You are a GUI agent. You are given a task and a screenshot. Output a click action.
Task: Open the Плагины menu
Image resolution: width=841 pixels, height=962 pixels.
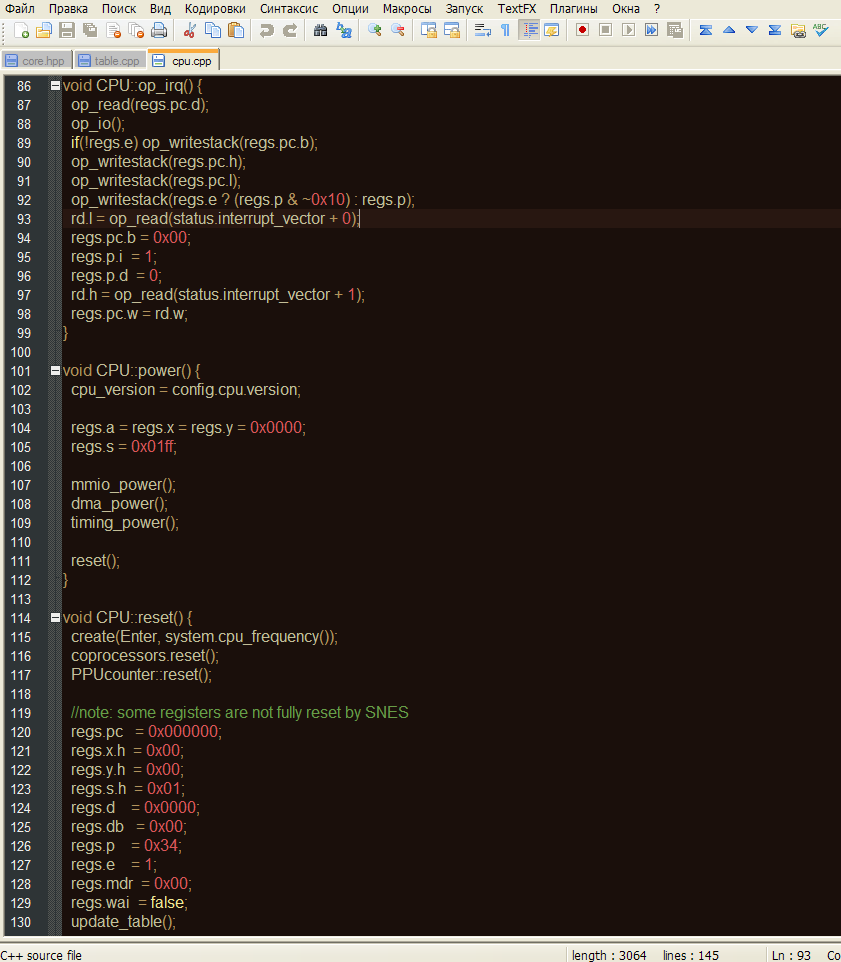(x=574, y=8)
